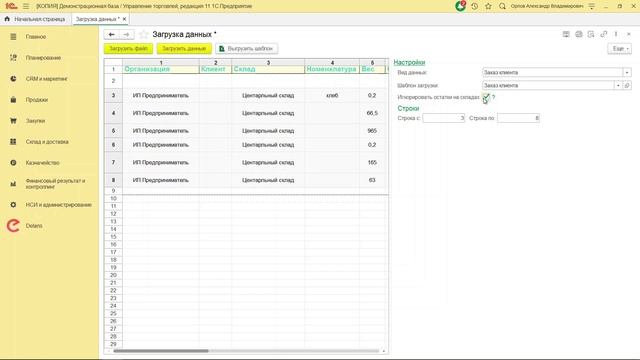
Task: Select the Склад header cell
Action: pos(268,69)
